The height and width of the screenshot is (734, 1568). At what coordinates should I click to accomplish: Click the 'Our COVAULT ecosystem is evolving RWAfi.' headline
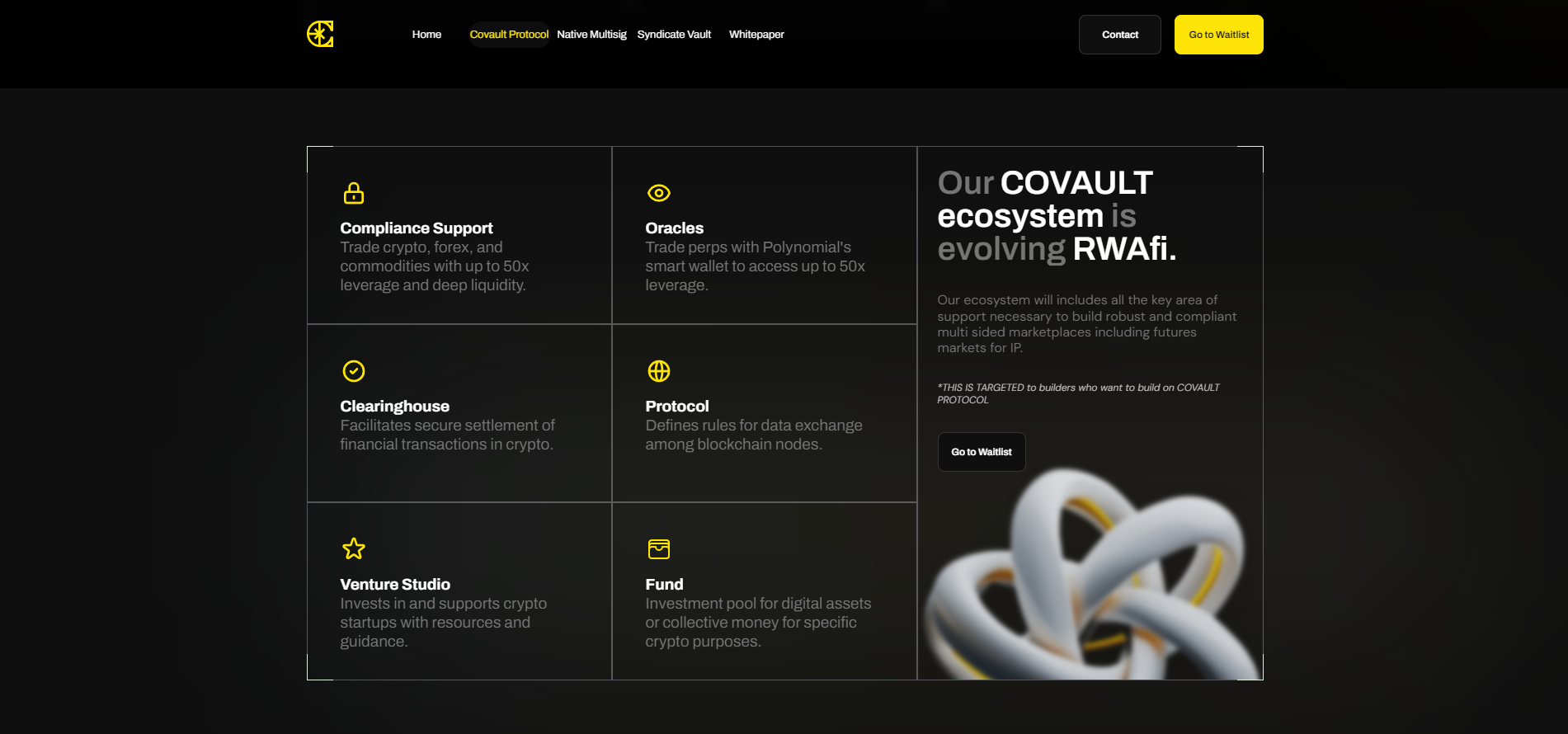[x=1057, y=216]
